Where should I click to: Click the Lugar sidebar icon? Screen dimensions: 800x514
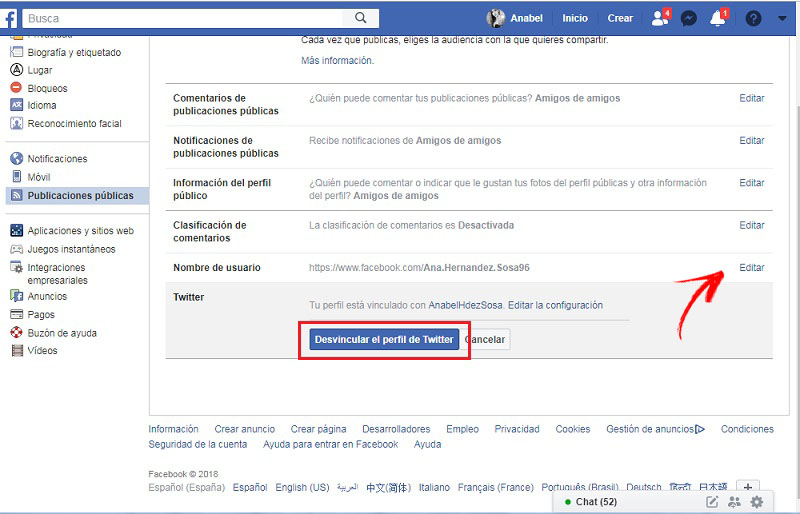[x=17, y=70]
